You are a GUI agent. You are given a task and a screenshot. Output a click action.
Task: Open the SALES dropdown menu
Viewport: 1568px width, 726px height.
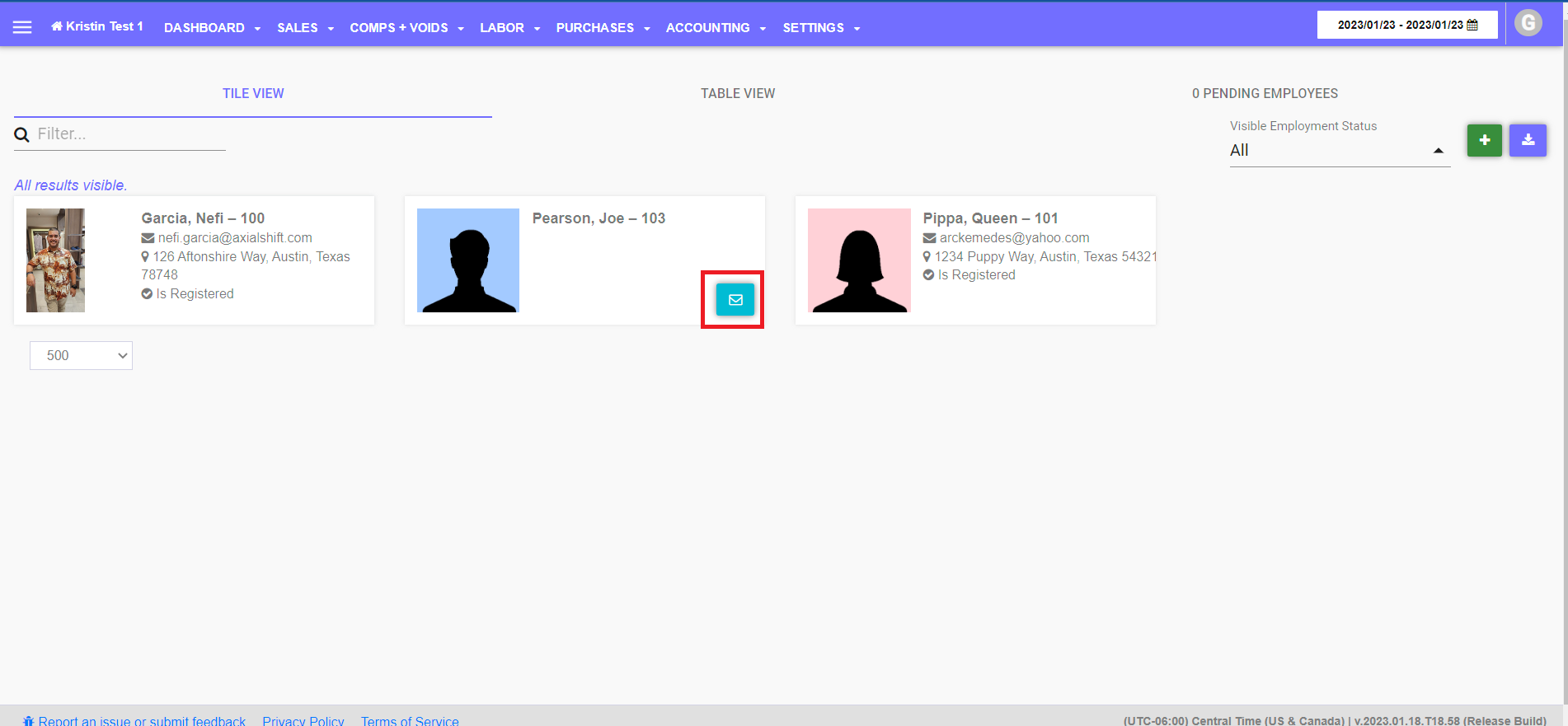(305, 28)
